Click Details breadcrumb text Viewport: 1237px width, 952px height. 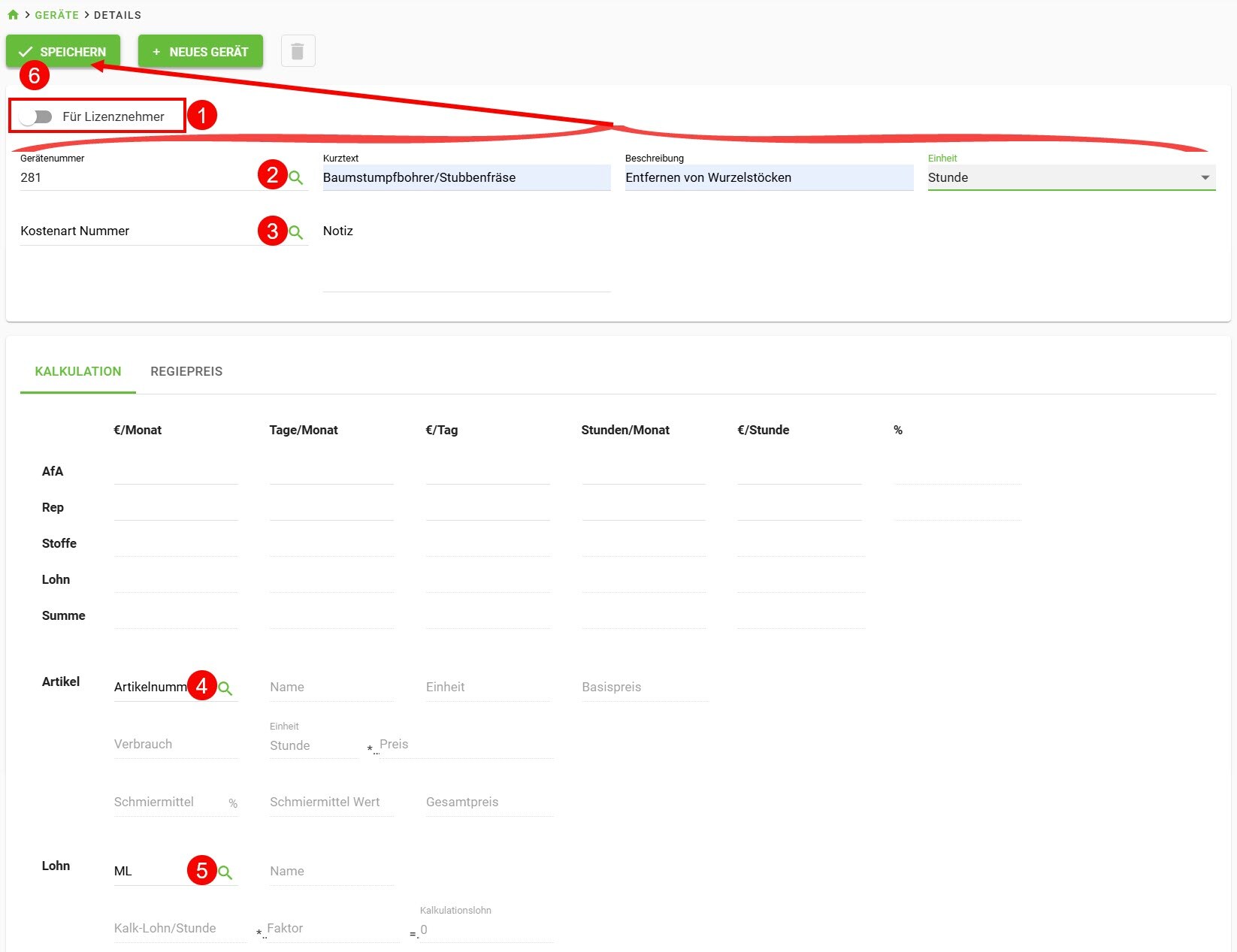point(117,15)
